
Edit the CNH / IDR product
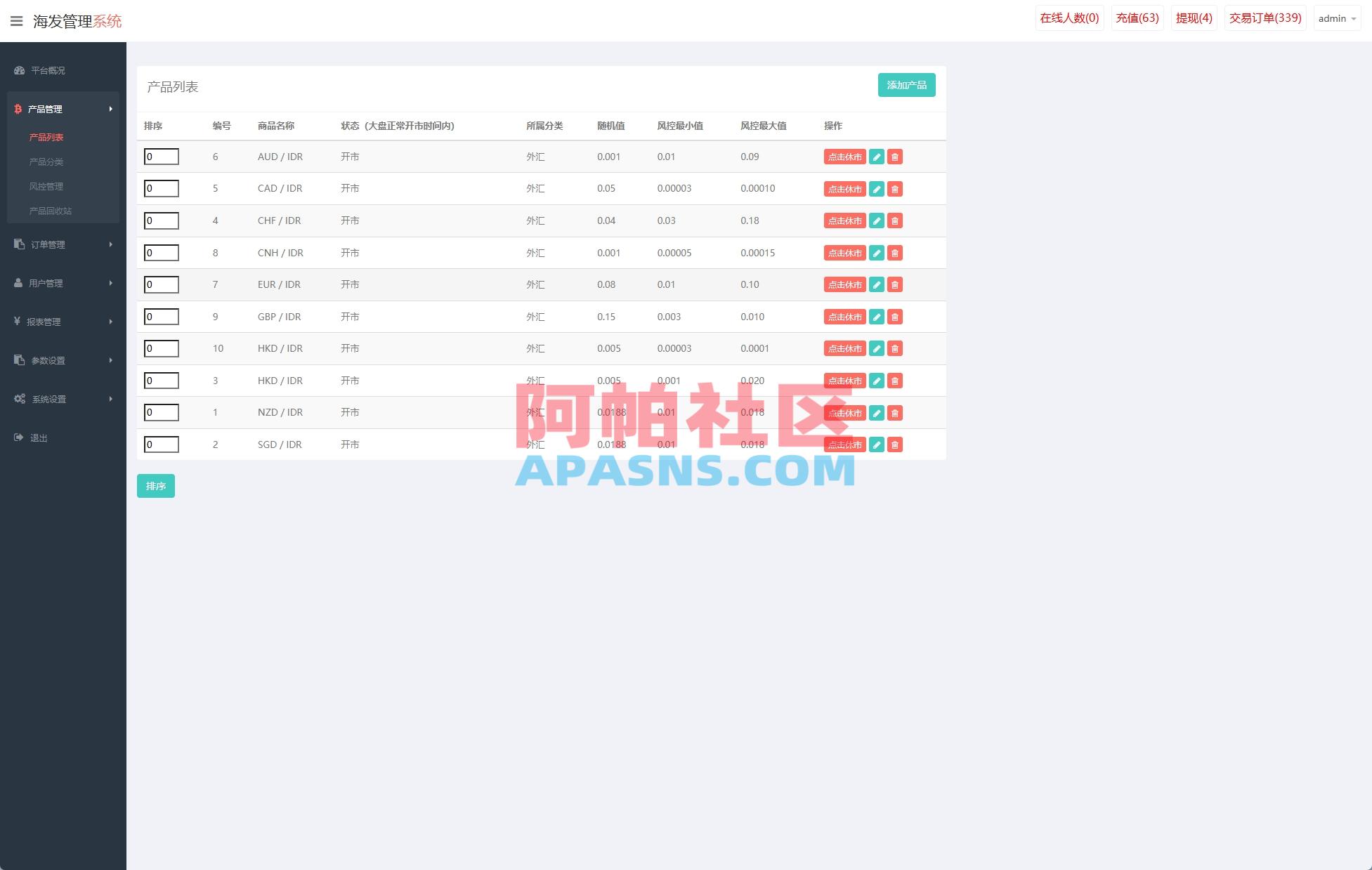click(877, 253)
